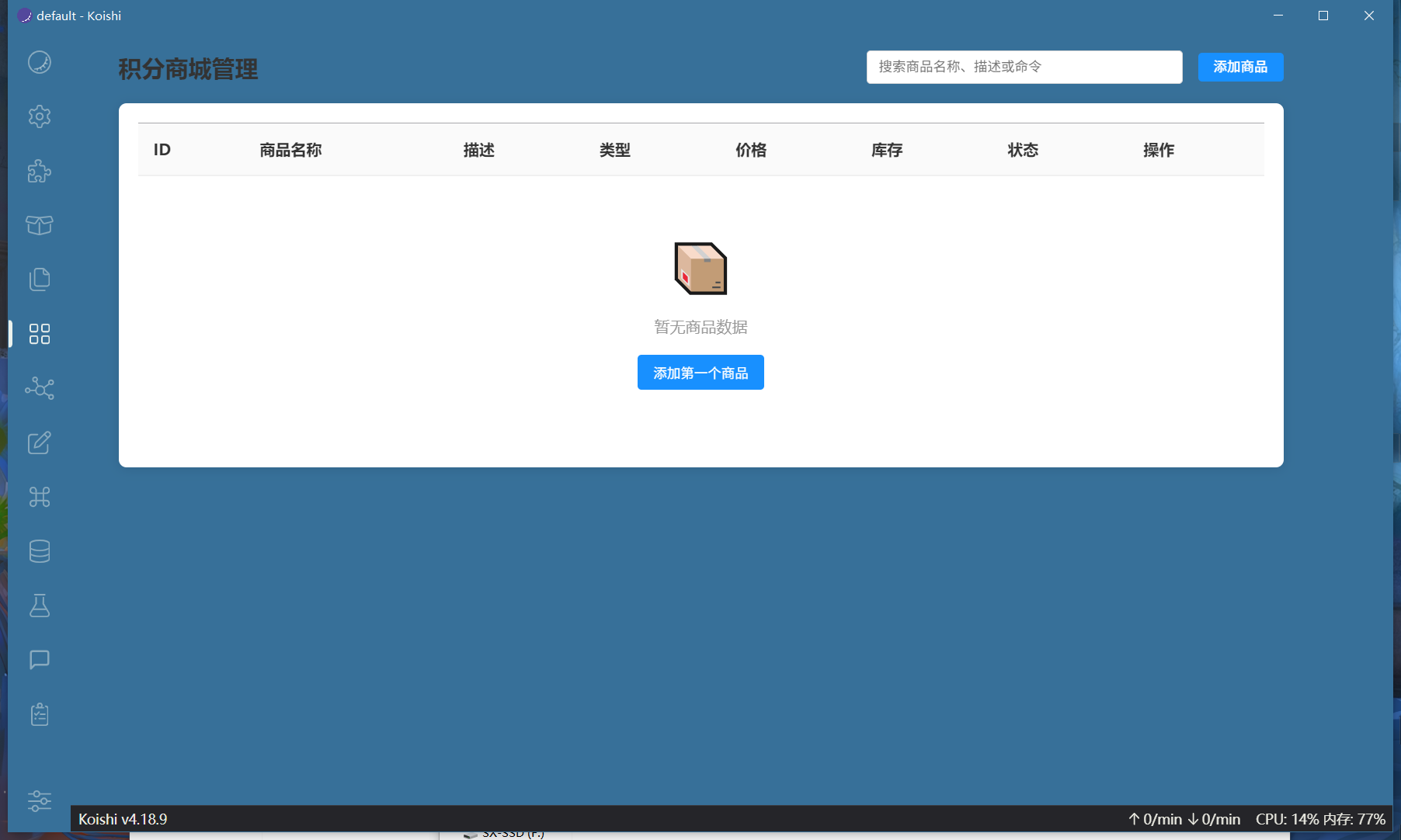This screenshot has height=840, width=1401.
Task: Open the gear settings page in sidebar
Action: tap(40, 116)
